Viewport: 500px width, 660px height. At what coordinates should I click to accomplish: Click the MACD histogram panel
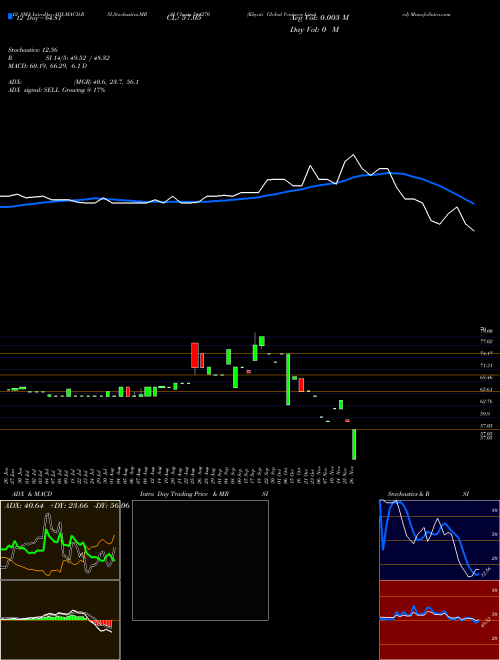(60, 620)
